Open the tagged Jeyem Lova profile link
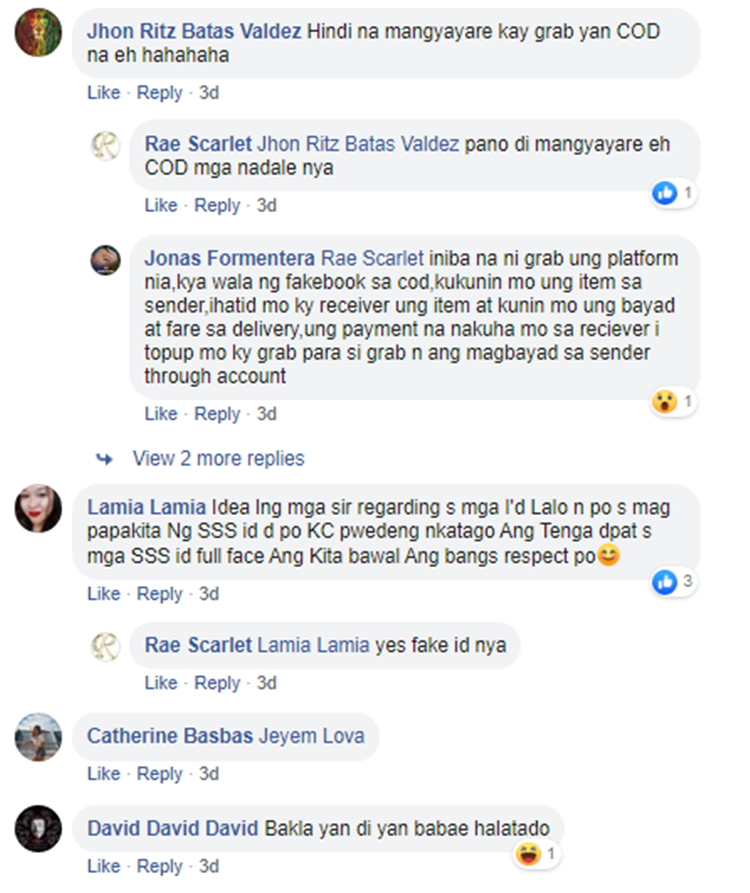 point(312,736)
